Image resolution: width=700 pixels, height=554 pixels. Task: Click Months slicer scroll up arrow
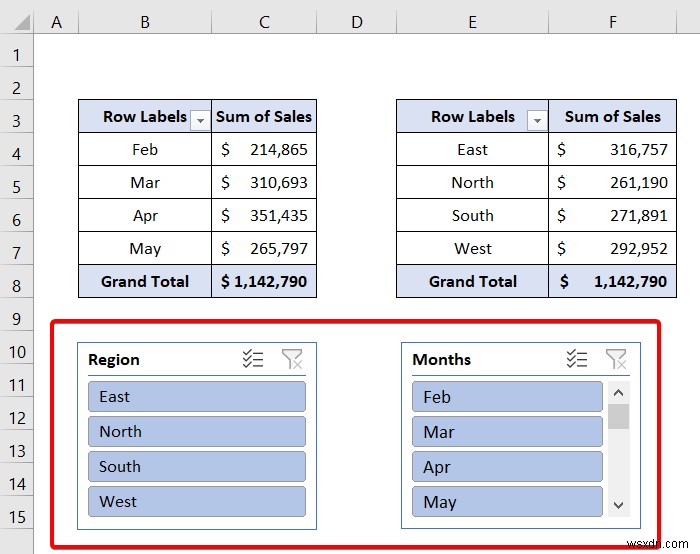click(618, 393)
